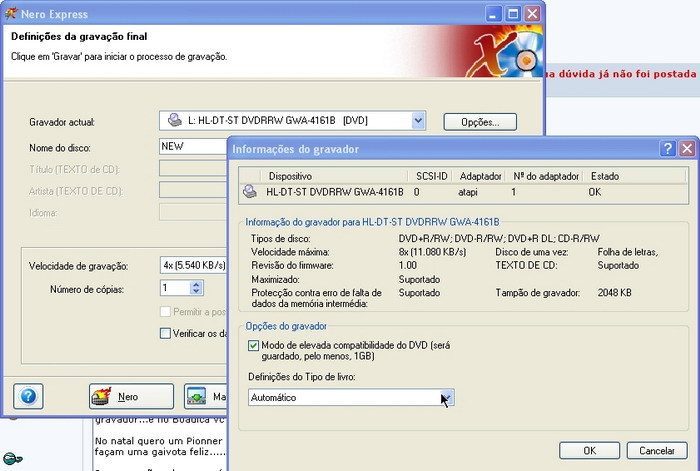This screenshot has height=471, width=700.
Task: Close the Nero Express window
Action: (532, 14)
